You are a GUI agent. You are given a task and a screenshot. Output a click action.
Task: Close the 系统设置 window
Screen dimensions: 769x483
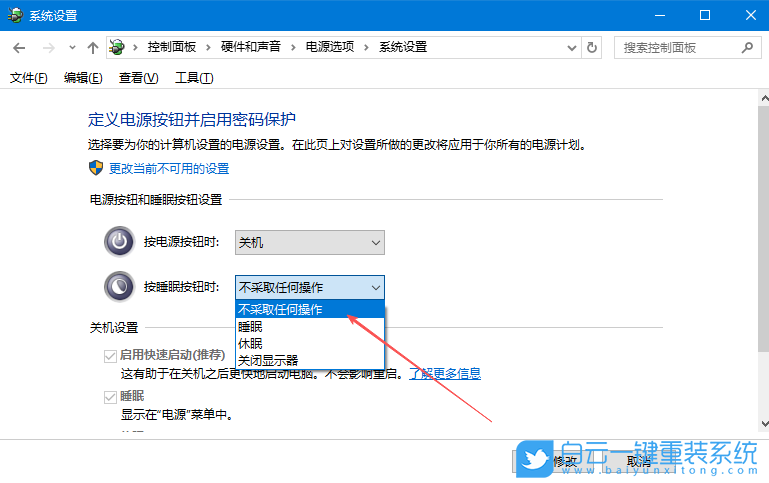pos(750,15)
